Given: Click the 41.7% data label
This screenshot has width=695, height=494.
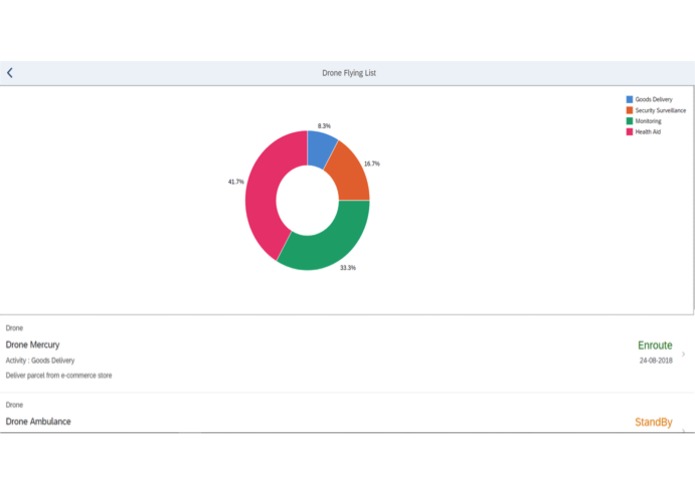Looking at the screenshot, I should pyautogui.click(x=236, y=182).
